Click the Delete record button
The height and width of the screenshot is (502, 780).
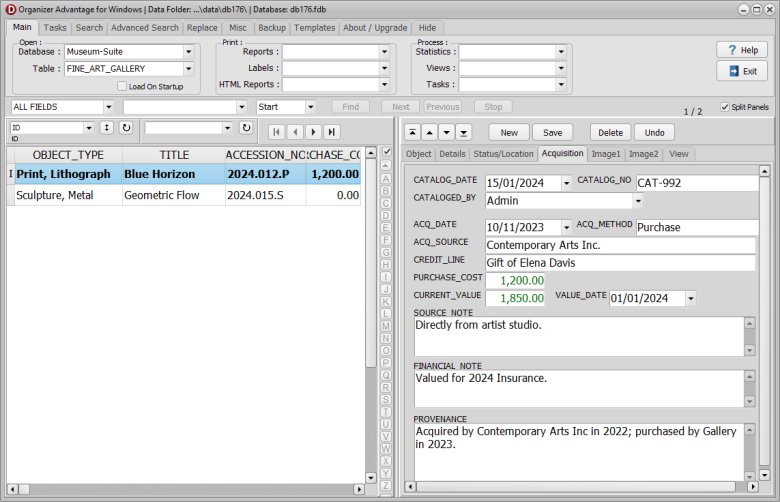(610, 132)
